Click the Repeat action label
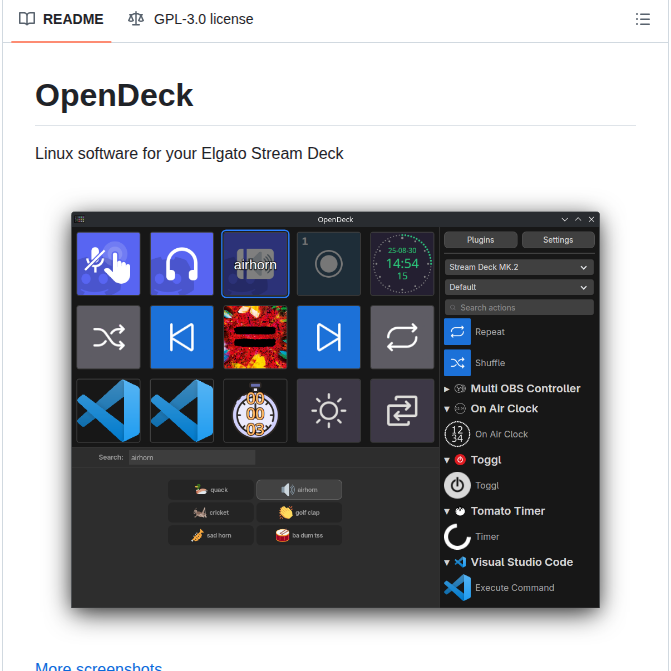 coord(490,332)
